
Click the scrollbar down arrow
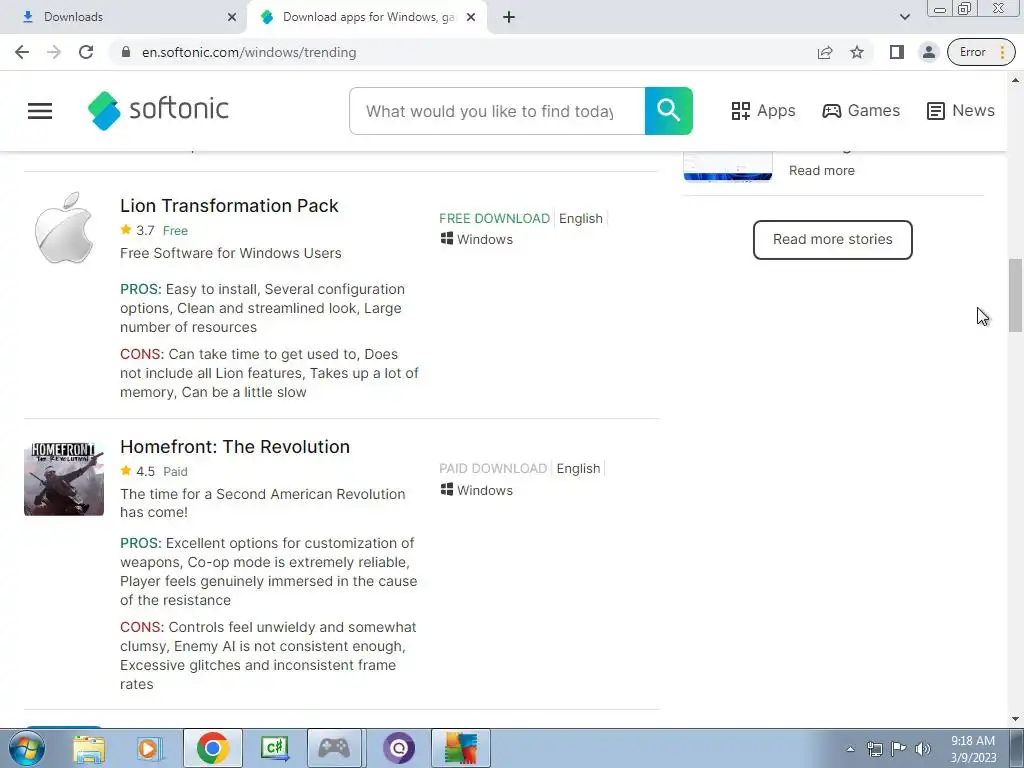(1016, 719)
